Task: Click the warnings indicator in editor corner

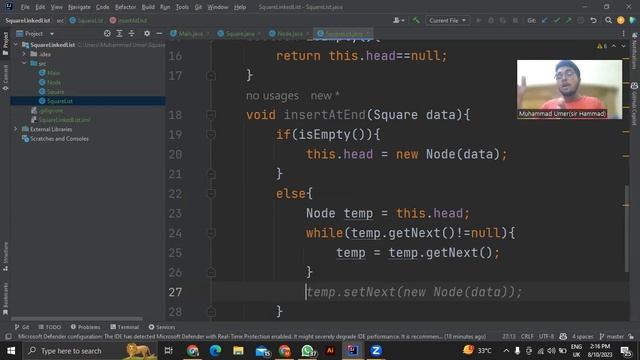Action: coord(602,46)
